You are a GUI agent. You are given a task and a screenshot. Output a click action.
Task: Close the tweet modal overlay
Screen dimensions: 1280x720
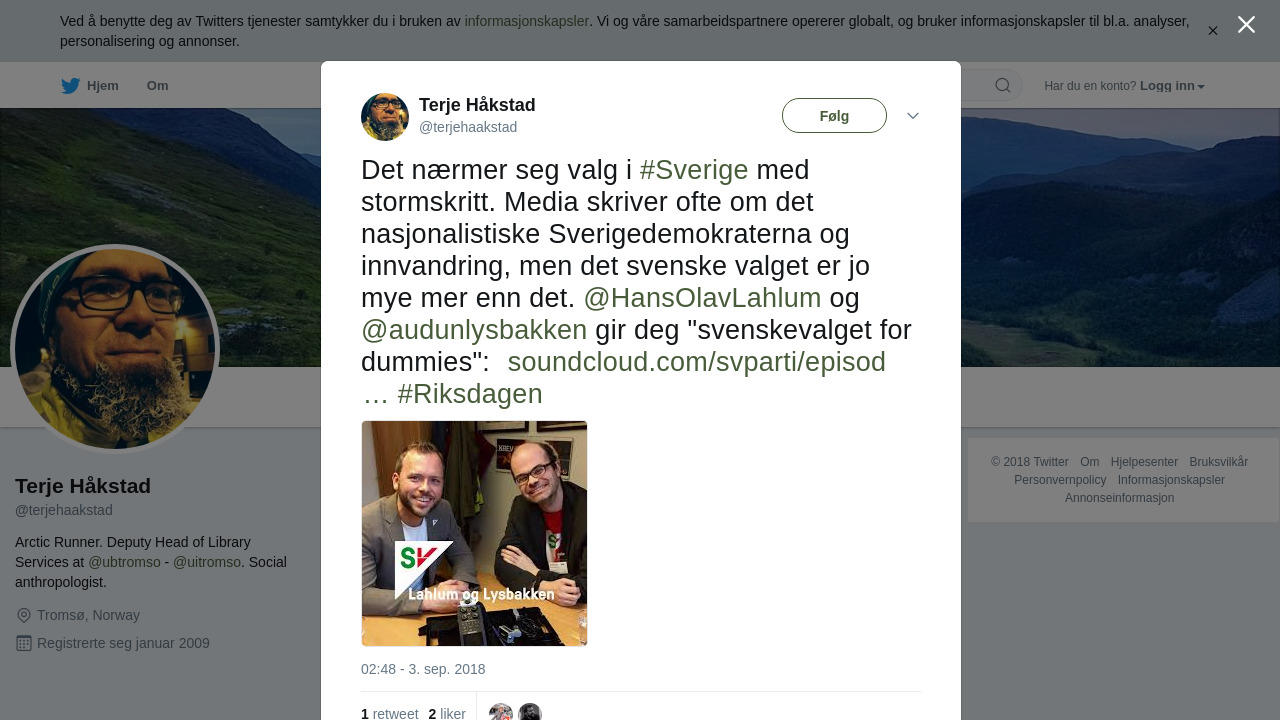[1246, 25]
